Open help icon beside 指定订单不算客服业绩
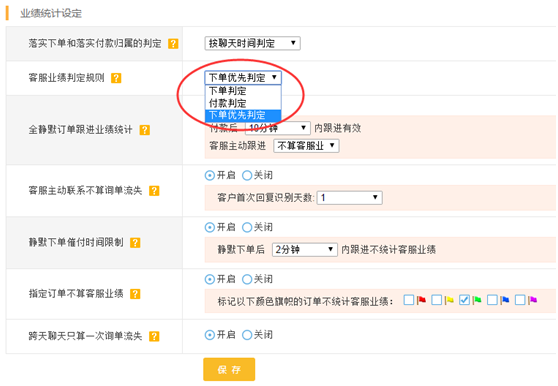 pos(135,294)
